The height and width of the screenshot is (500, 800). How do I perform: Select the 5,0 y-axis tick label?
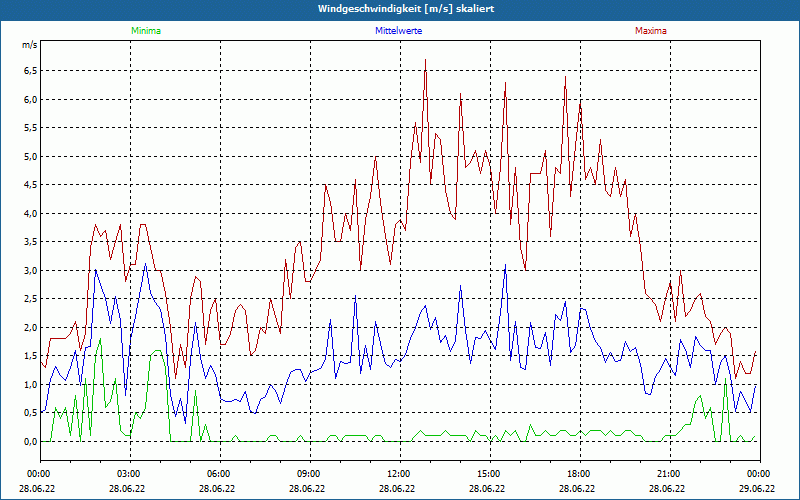[x=31, y=156]
